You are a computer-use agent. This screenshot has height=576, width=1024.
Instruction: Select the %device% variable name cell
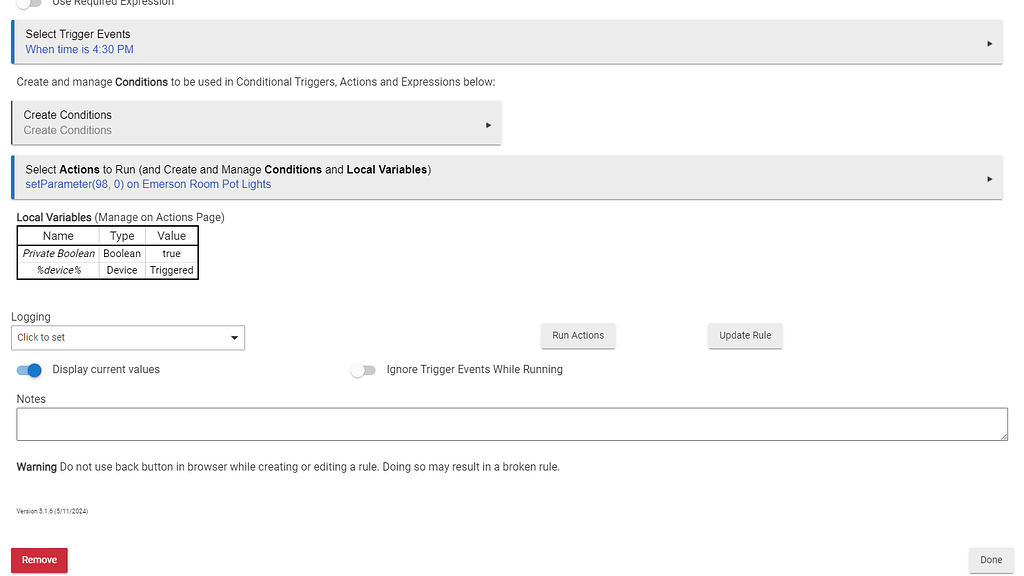coord(59,271)
